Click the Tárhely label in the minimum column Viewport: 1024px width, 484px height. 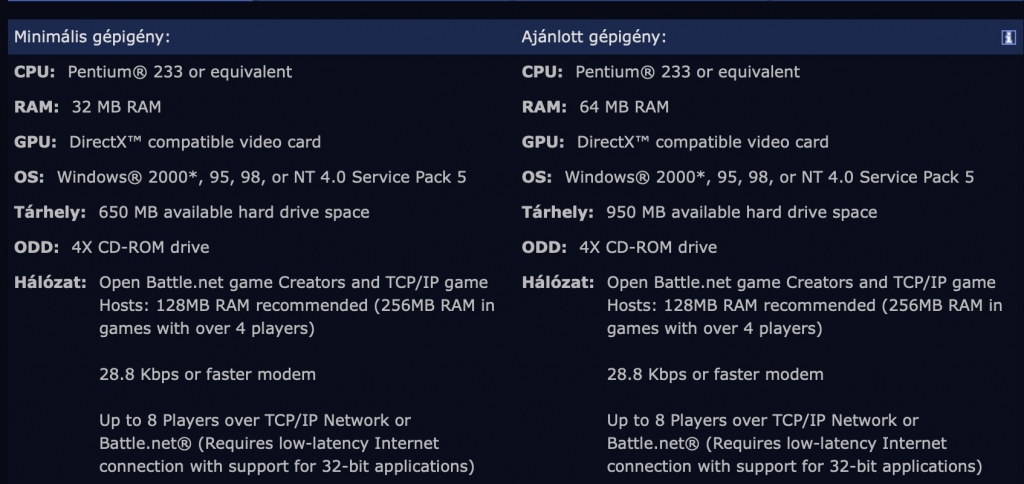pos(50,212)
